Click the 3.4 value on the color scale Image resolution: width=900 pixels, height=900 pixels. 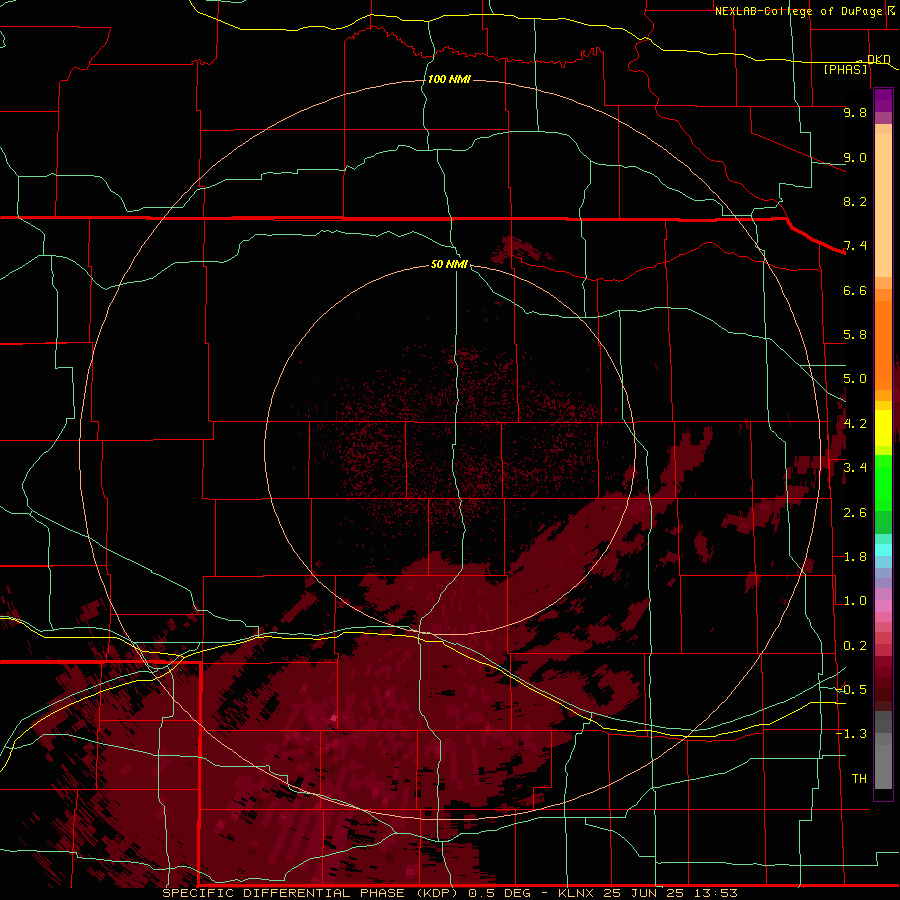[855, 468]
